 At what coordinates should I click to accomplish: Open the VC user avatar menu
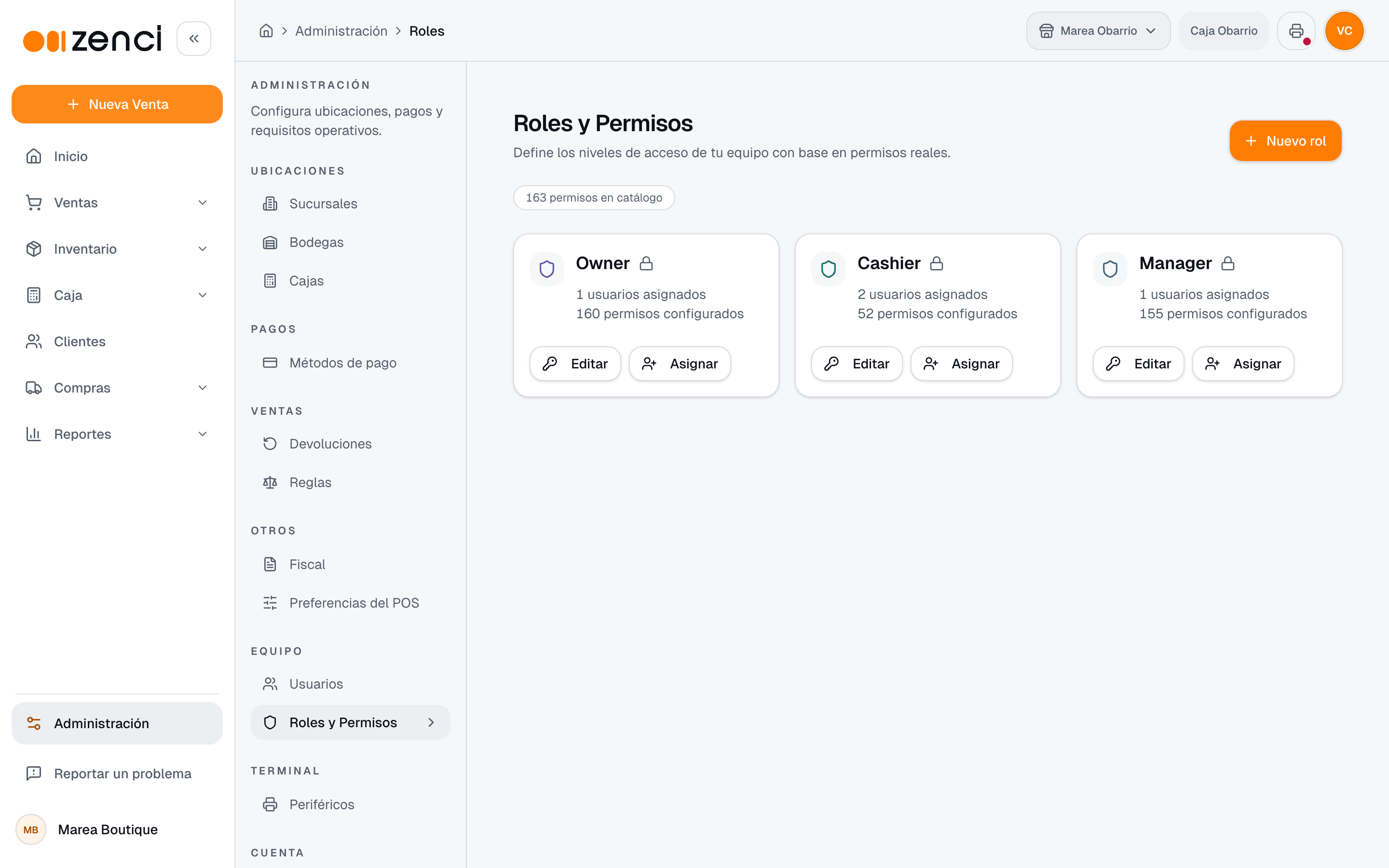coord(1344,31)
